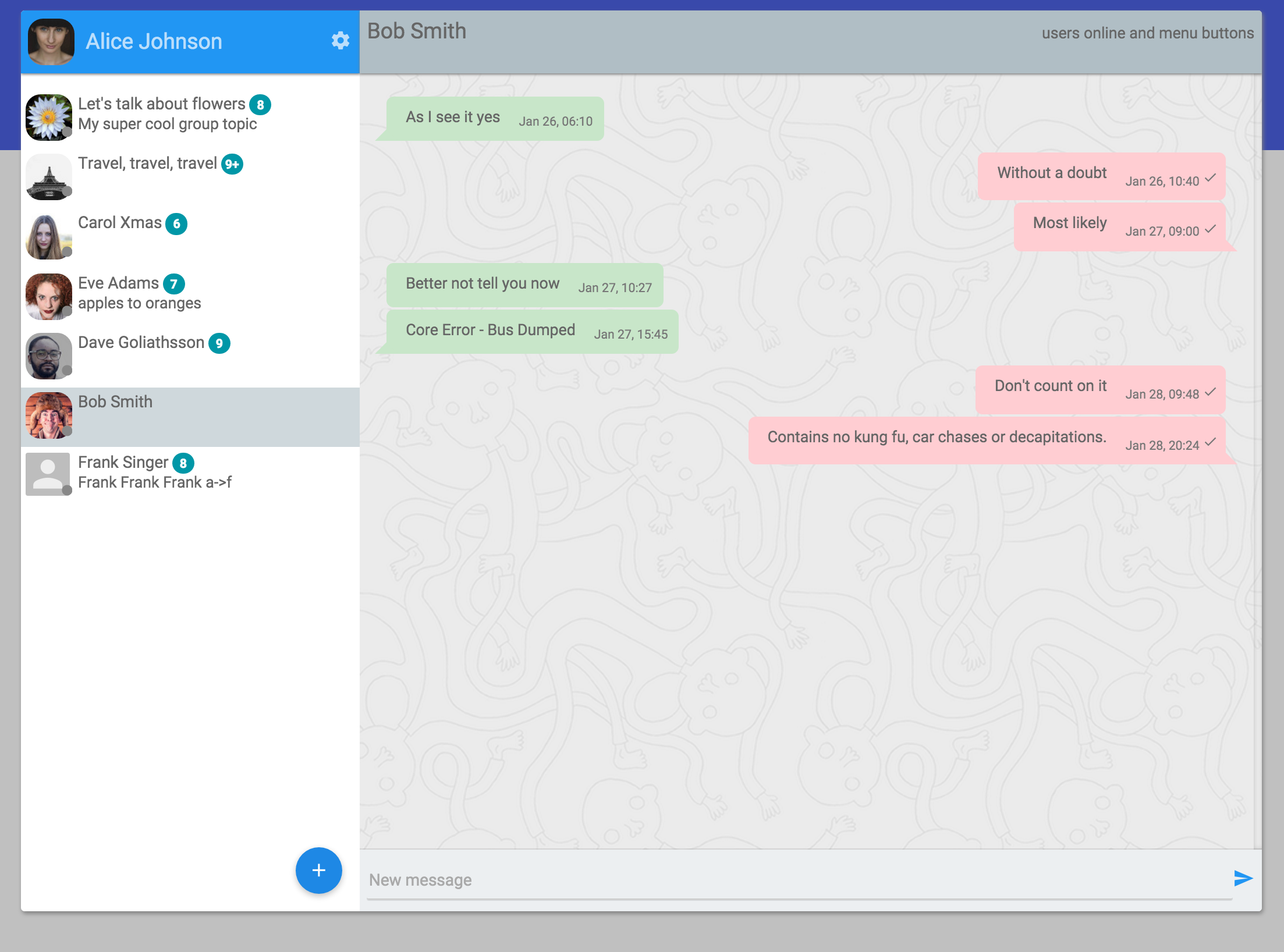
Task: Click timestamp Jan 27, 10:27
Action: point(615,288)
